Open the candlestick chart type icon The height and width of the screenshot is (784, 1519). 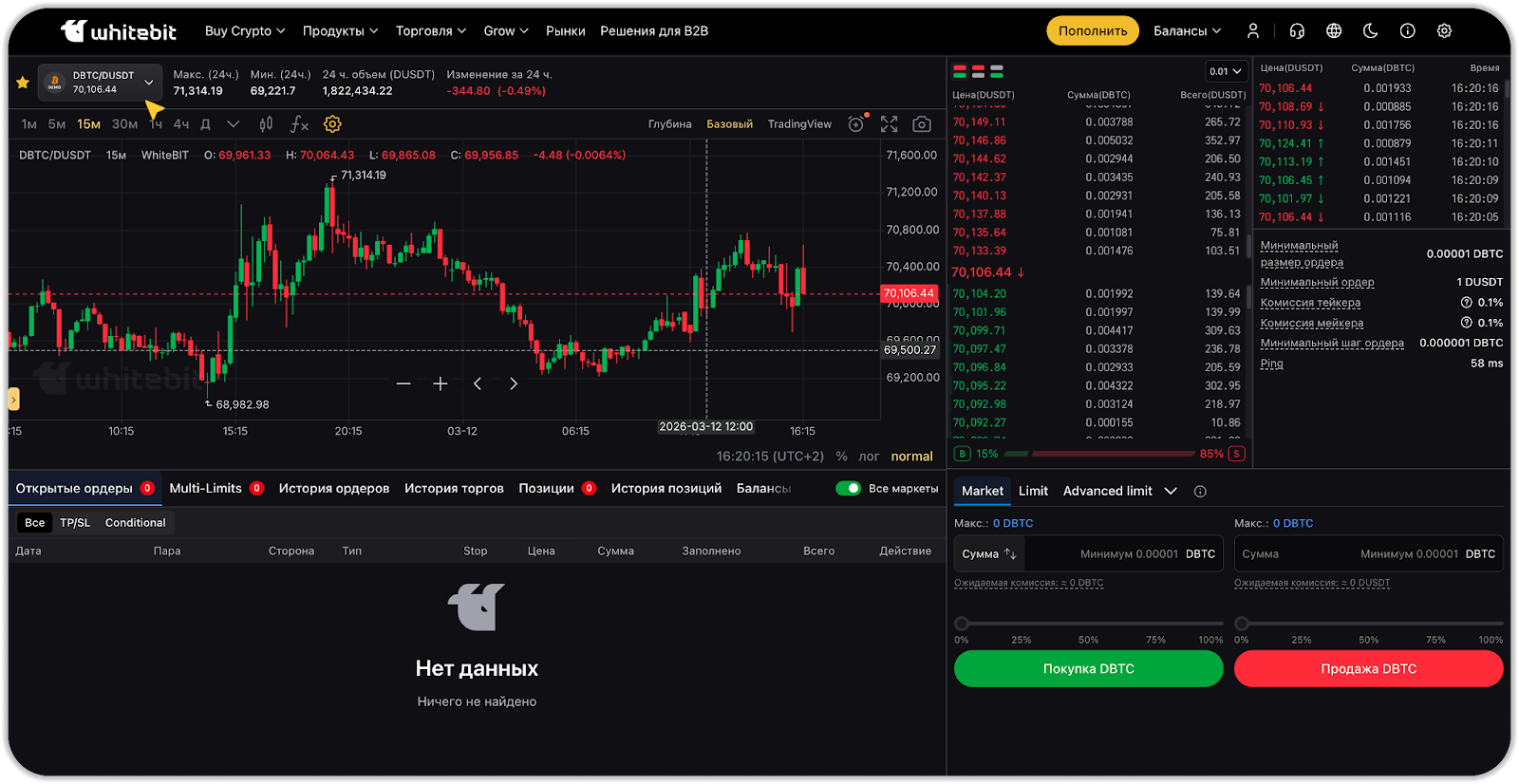click(266, 124)
